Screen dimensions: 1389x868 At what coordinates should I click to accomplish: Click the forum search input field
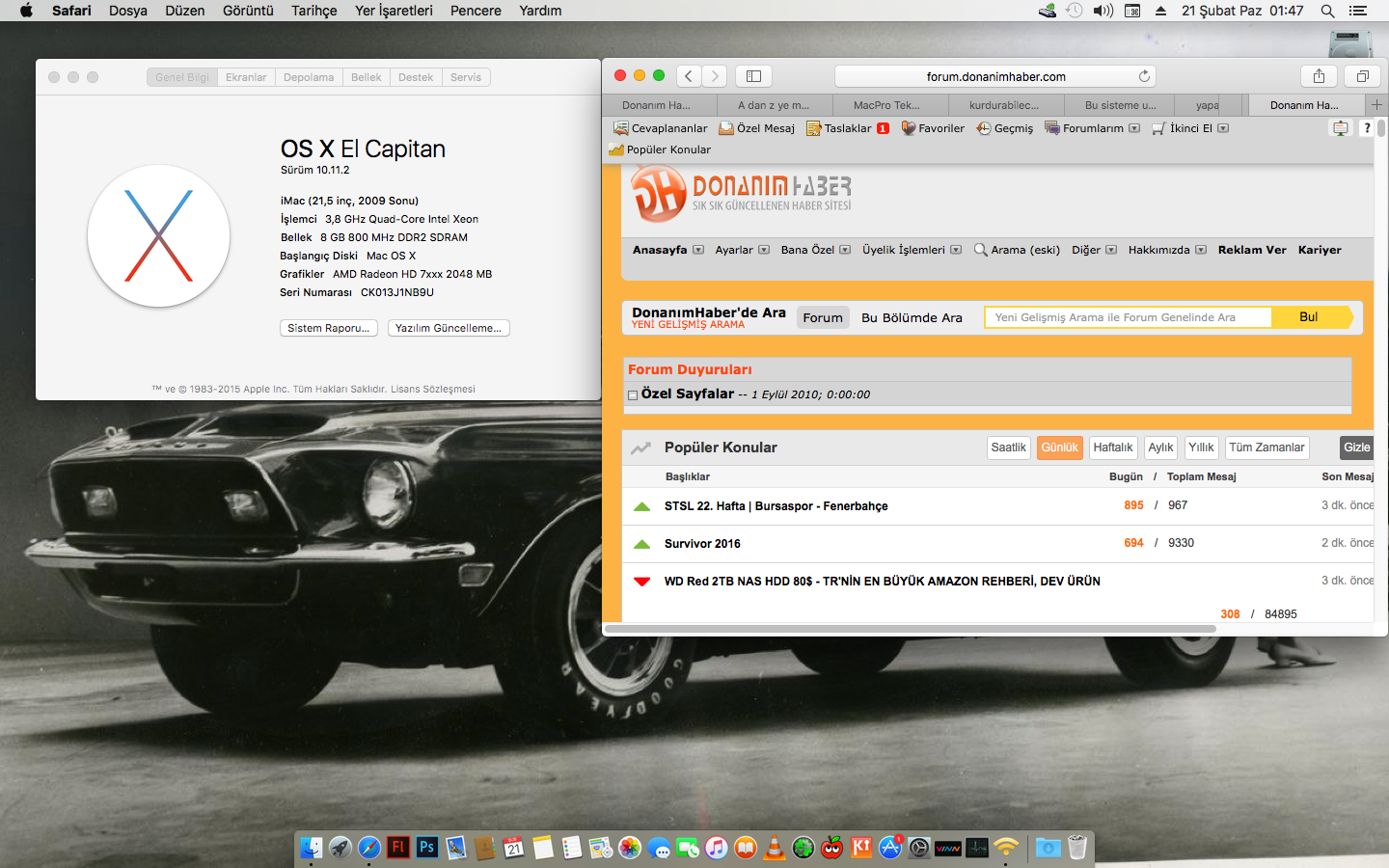(x=1128, y=317)
